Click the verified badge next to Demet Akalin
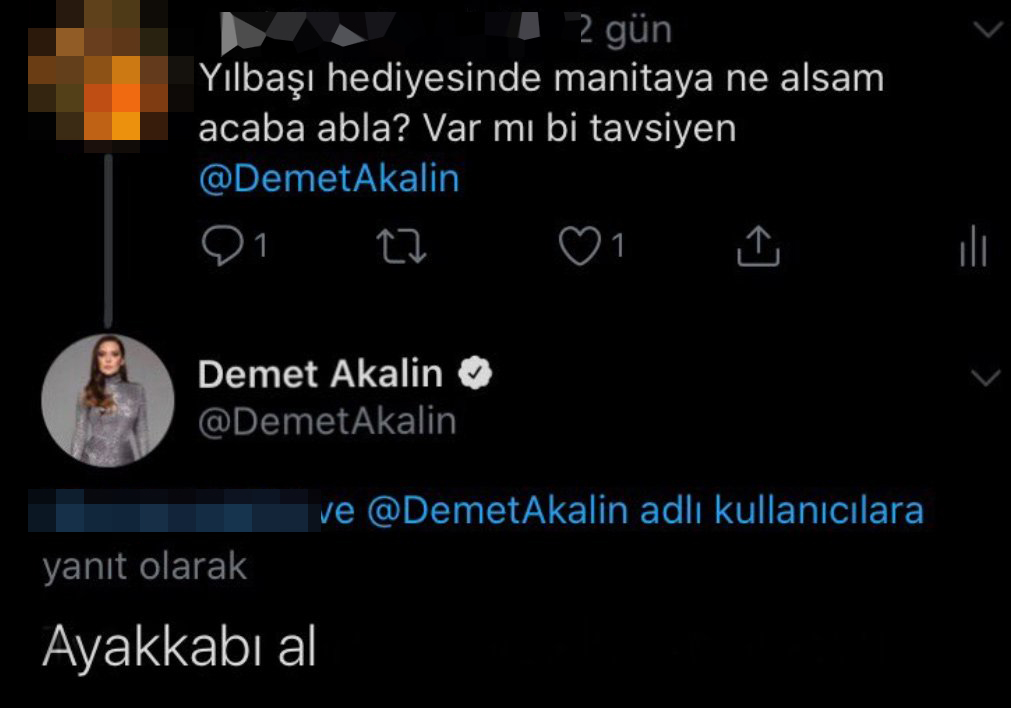 (x=473, y=374)
